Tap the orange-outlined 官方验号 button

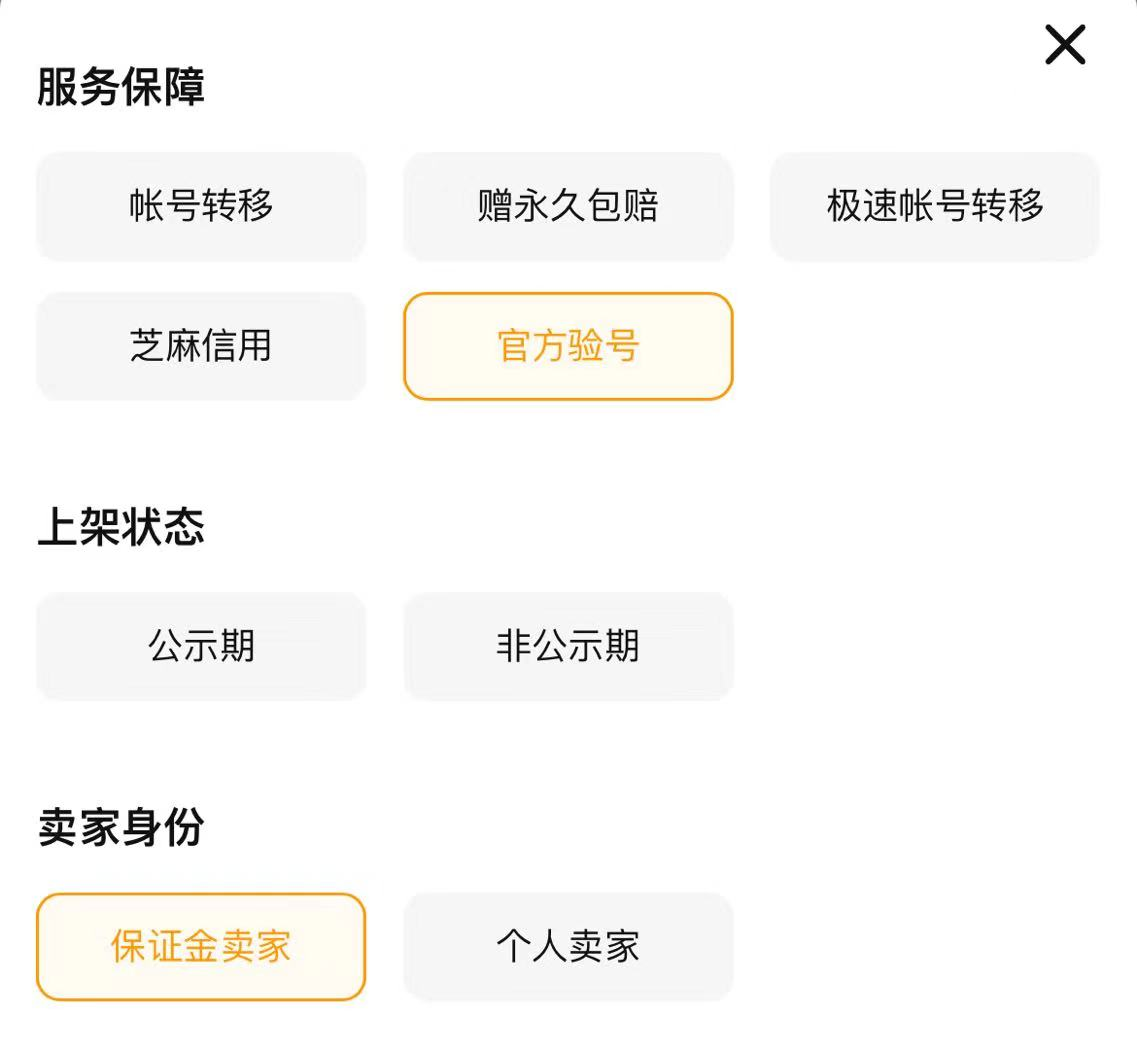(568, 346)
